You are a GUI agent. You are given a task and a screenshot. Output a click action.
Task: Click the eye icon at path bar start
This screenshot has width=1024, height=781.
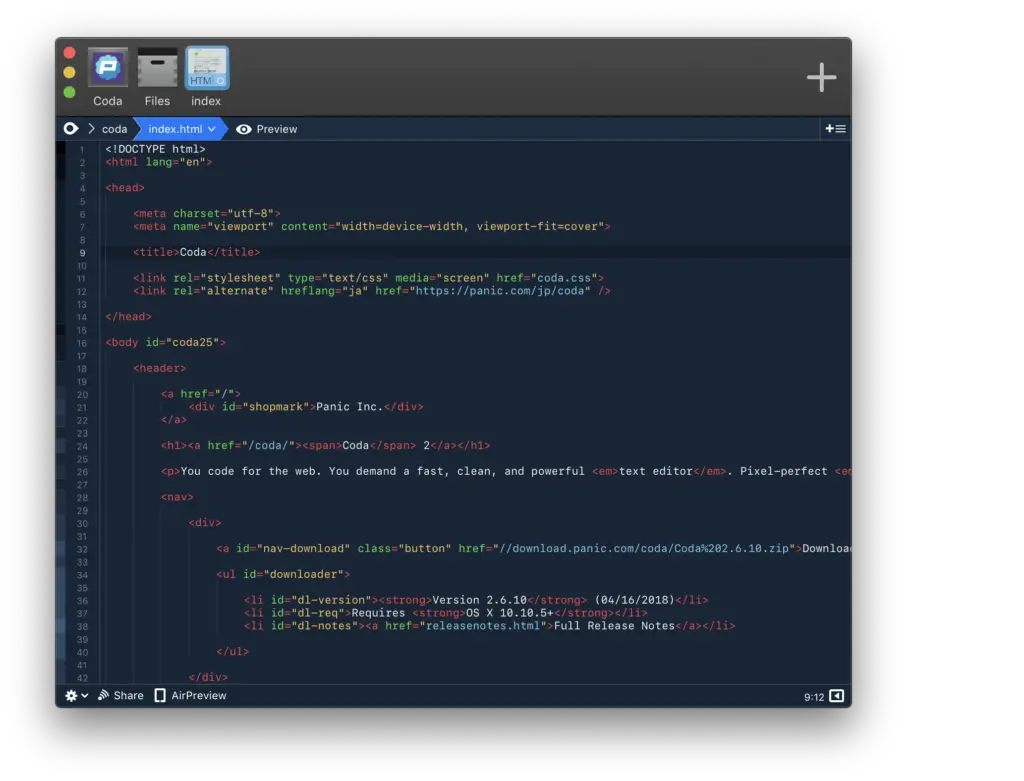pyautogui.click(x=71, y=129)
